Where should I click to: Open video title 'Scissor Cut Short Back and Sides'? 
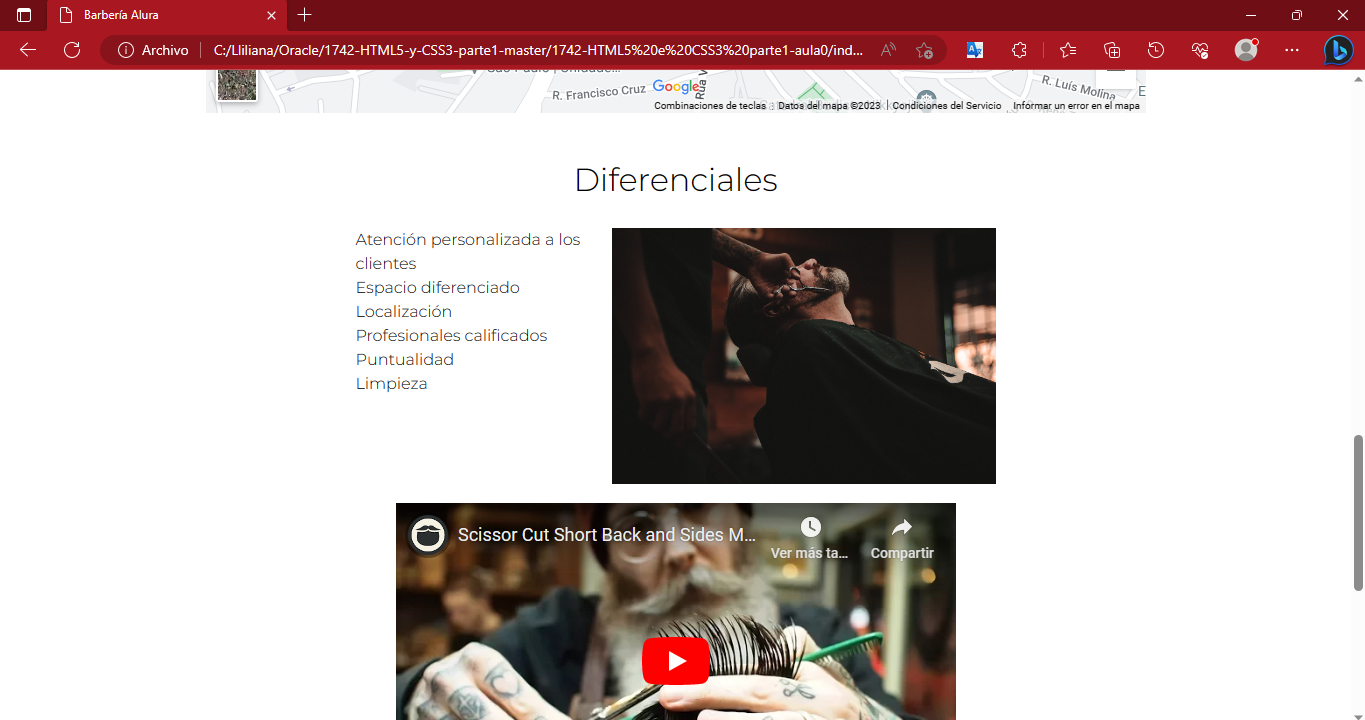coord(607,535)
